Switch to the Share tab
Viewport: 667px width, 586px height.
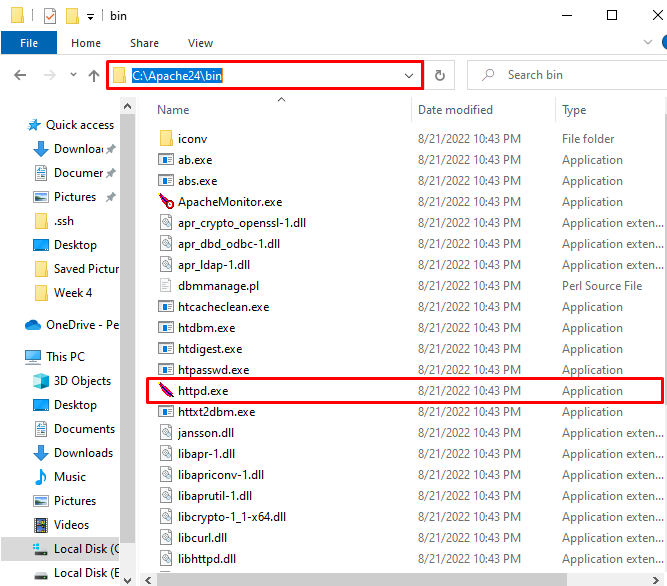pos(144,43)
